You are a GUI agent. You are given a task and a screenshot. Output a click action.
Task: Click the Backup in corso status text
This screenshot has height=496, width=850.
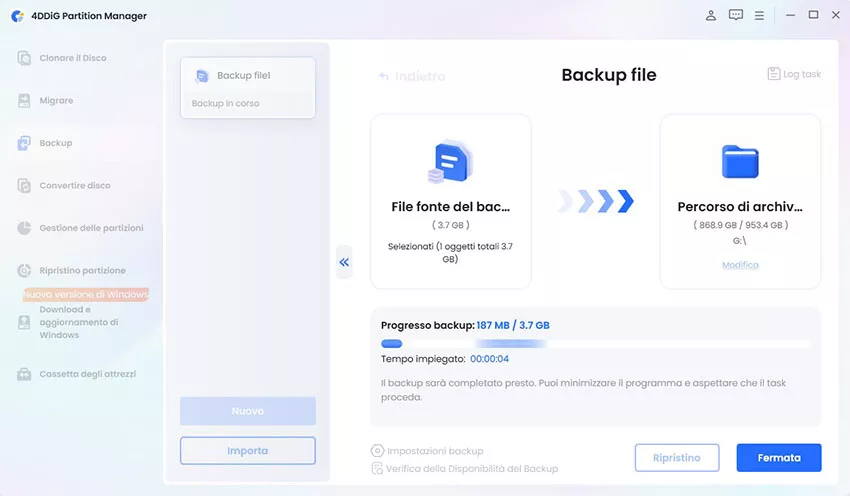pyautogui.click(x=226, y=103)
